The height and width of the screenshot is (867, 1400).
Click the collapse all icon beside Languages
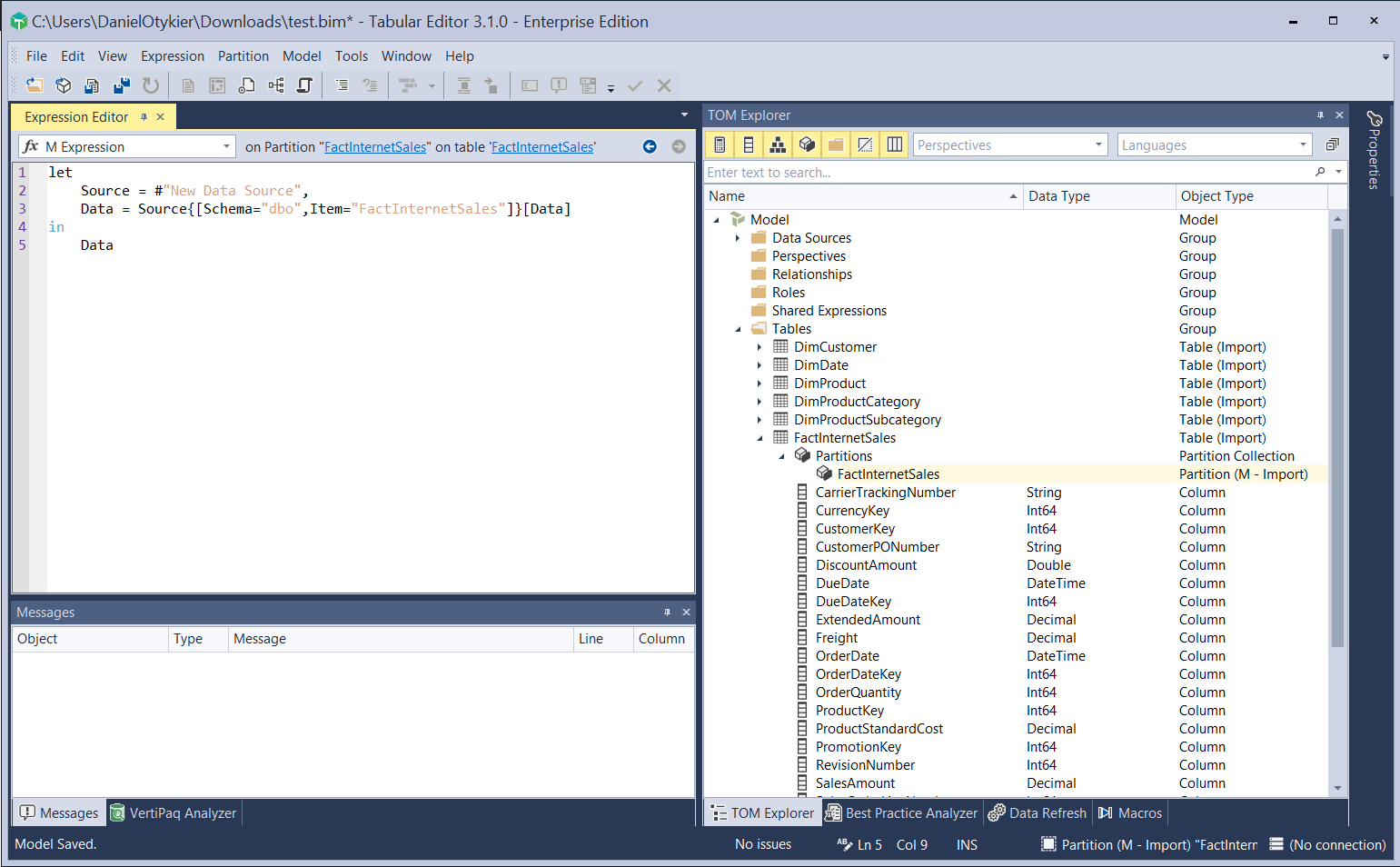coord(1332,144)
